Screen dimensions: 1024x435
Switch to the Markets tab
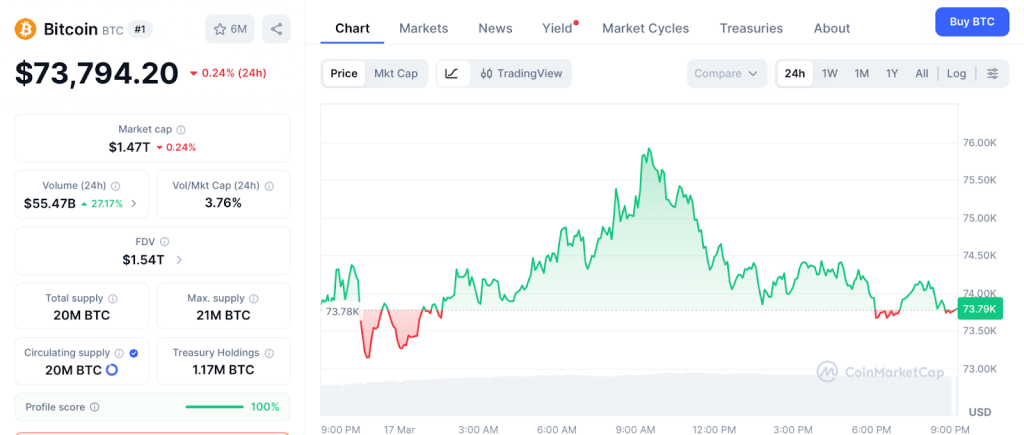[x=423, y=28]
